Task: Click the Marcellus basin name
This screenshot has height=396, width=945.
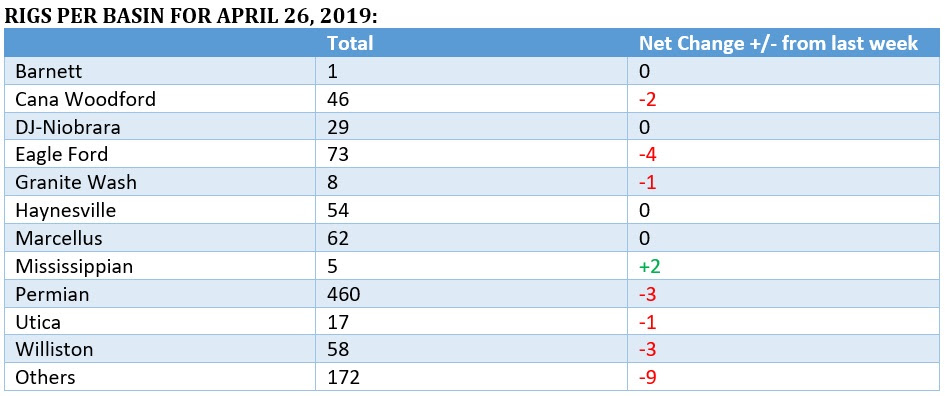Action: click(58, 237)
